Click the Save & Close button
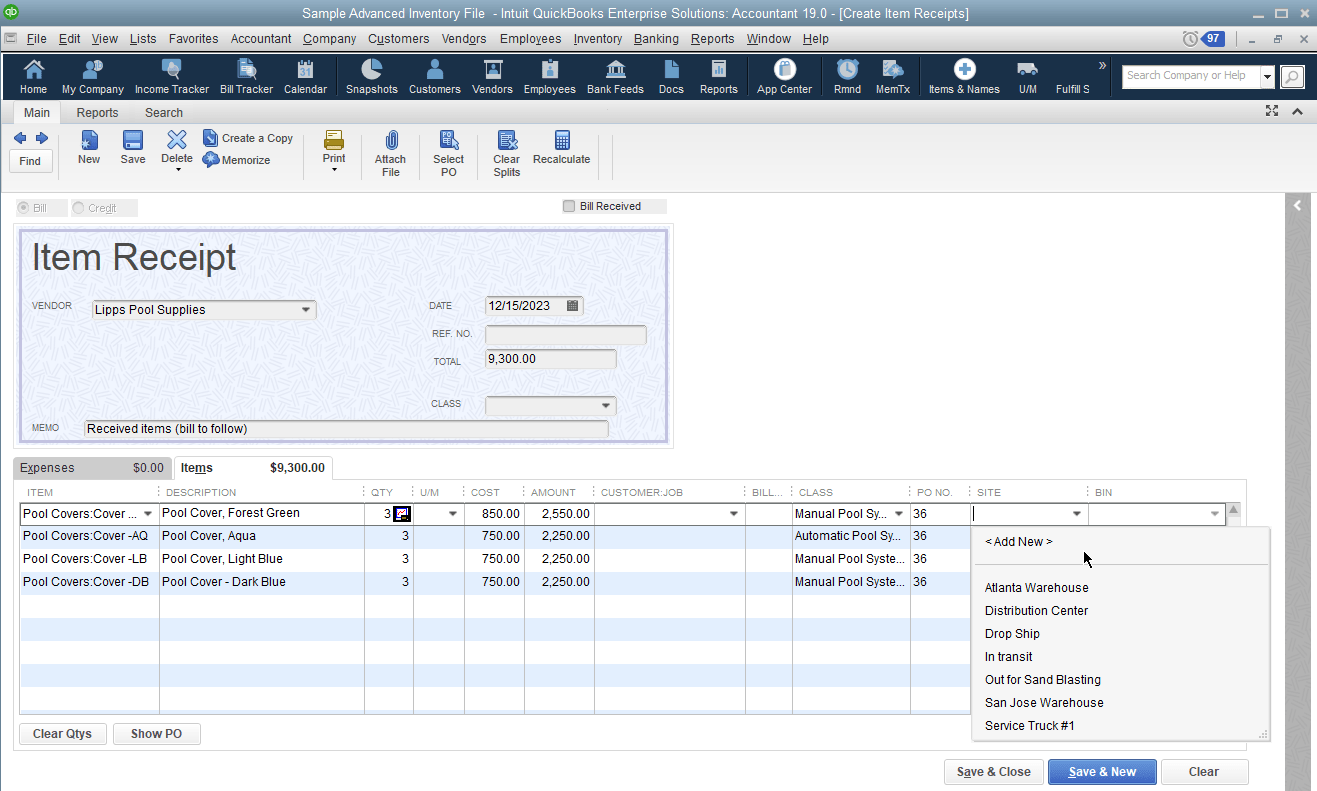 point(994,772)
